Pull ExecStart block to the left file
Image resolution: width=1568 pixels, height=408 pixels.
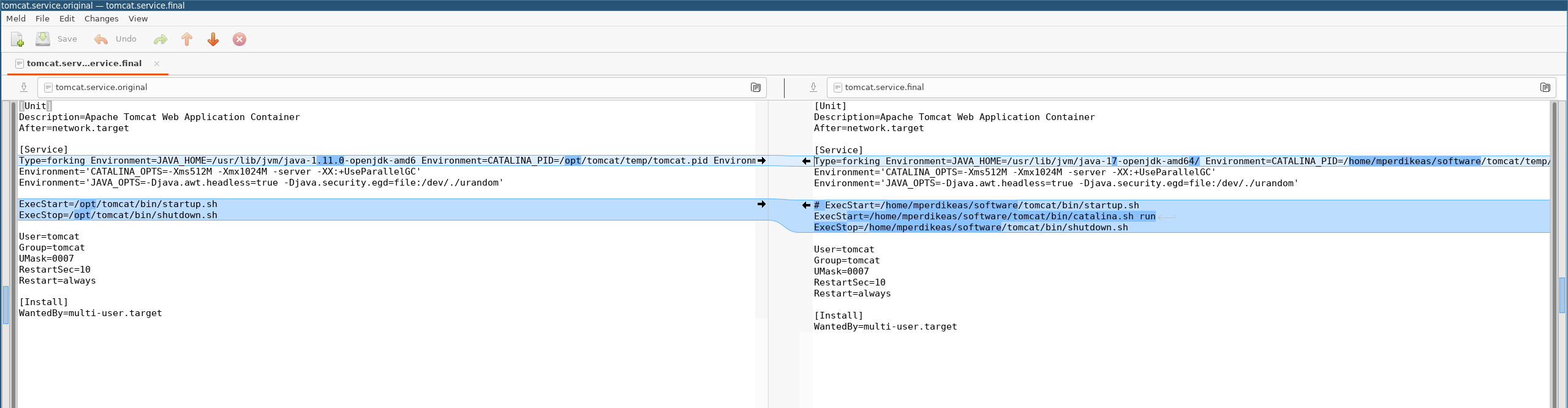pos(806,205)
